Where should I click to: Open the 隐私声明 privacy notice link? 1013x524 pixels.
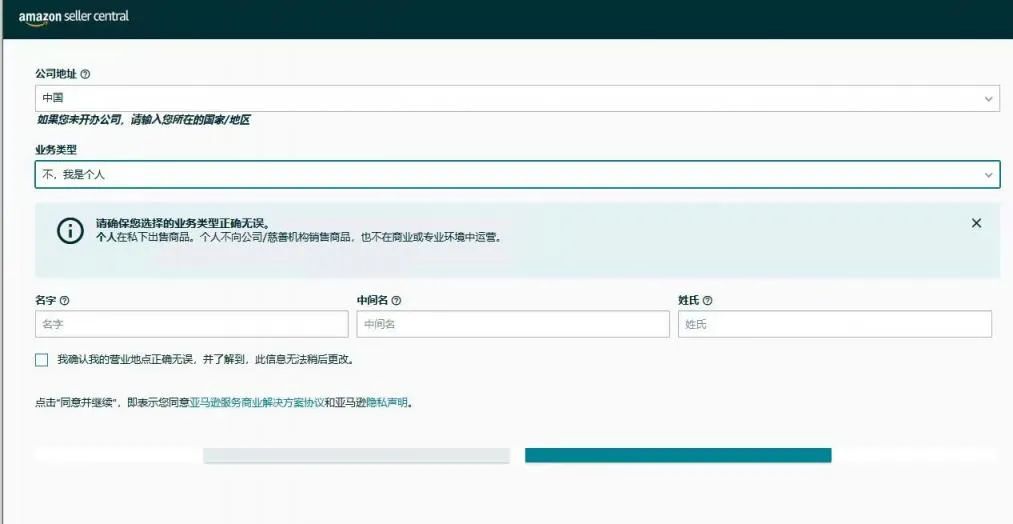[x=387, y=403]
